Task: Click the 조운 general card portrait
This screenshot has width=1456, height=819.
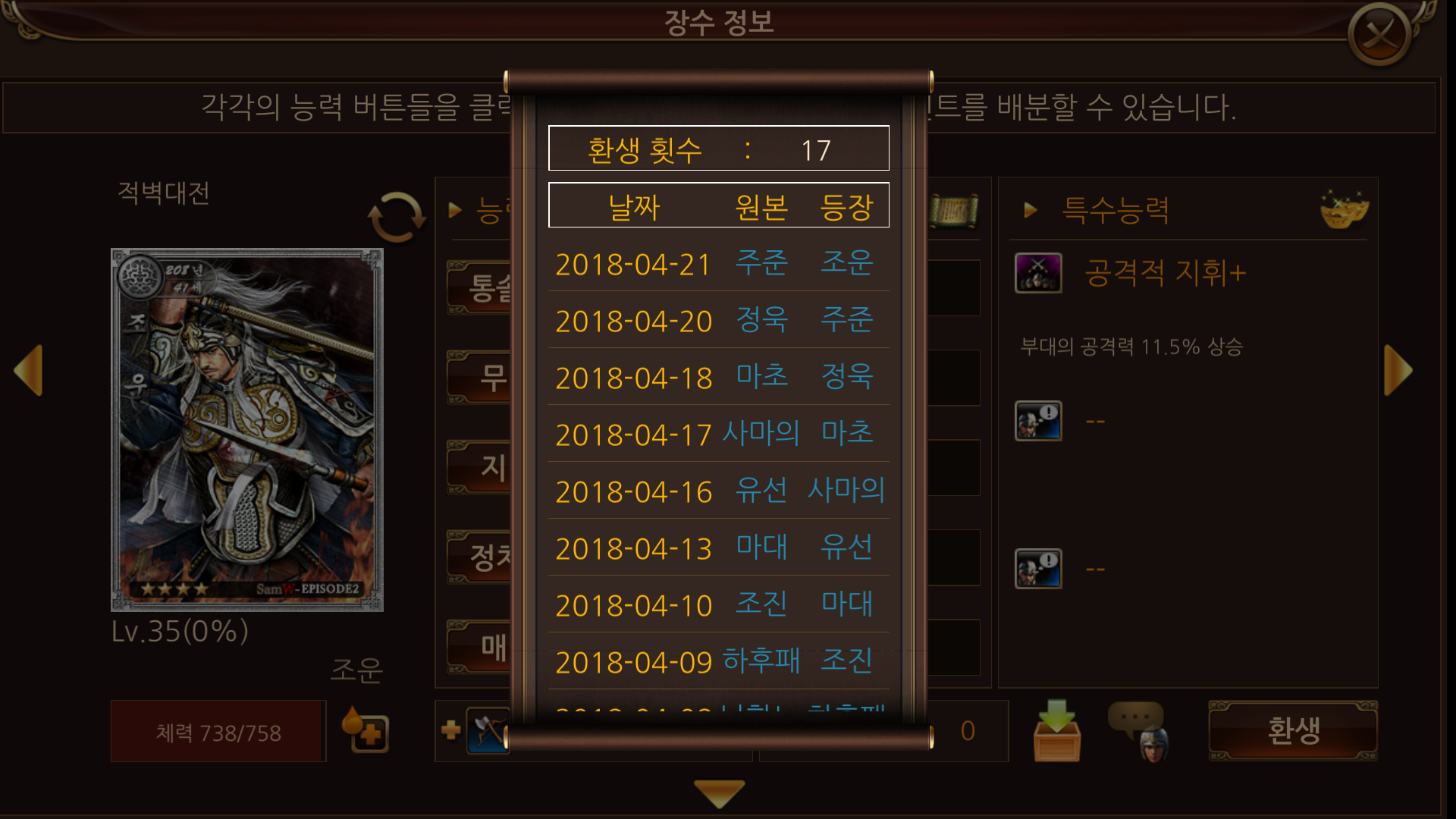Action: click(247, 430)
